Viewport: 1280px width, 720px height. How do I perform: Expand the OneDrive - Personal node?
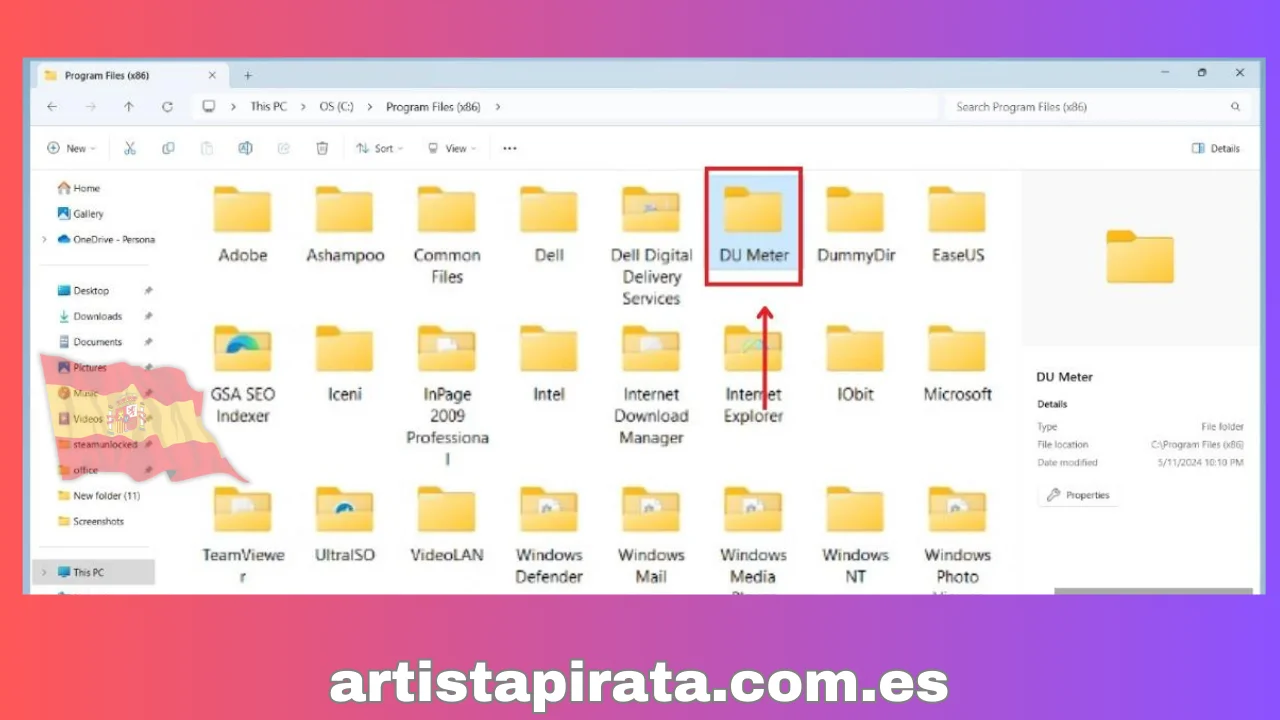44,240
